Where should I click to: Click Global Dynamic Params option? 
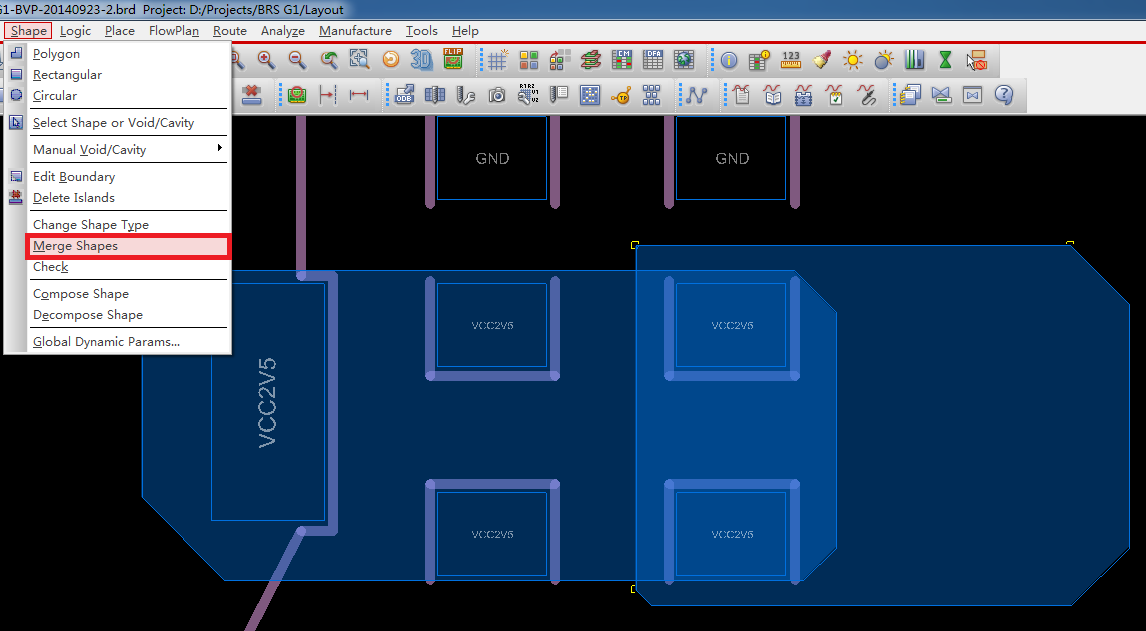click(x=106, y=342)
